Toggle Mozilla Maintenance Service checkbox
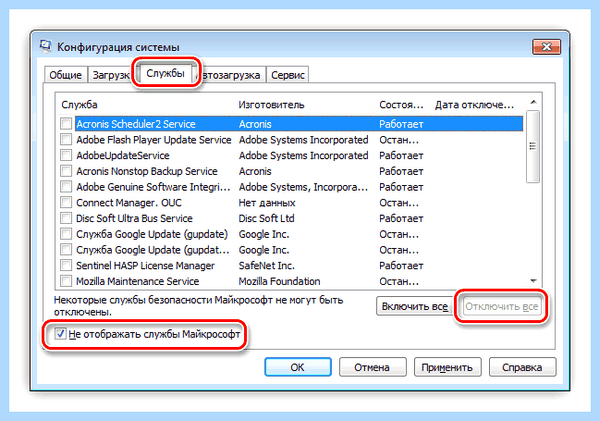The image size is (600, 421). tap(66, 281)
